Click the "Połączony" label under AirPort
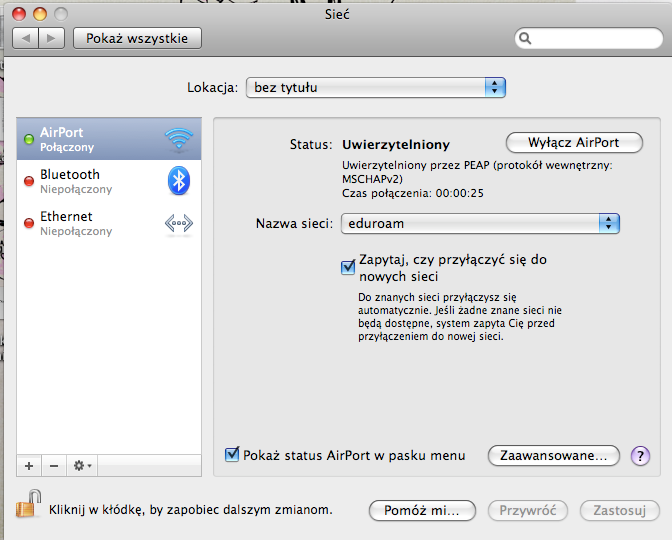 click(x=67, y=147)
